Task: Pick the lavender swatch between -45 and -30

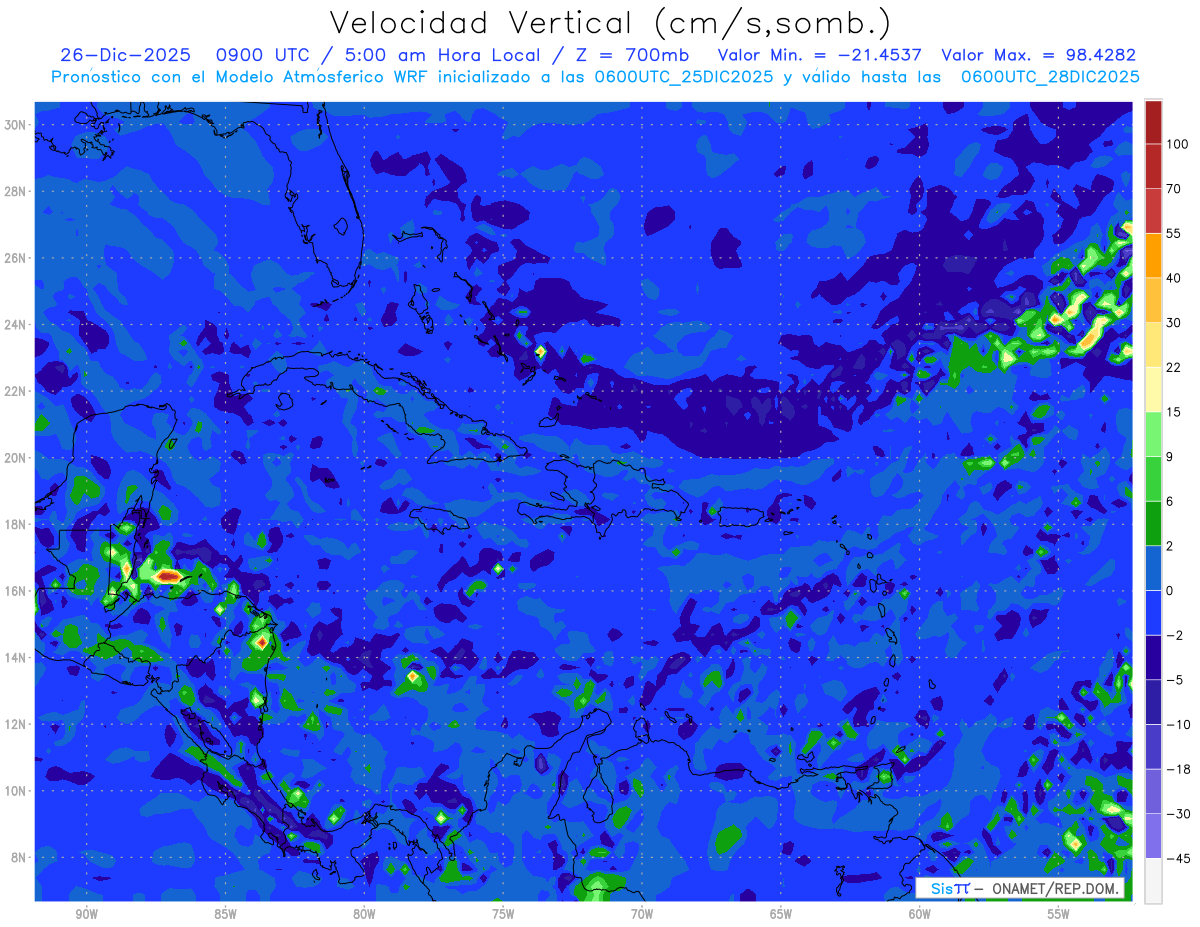Action: click(1153, 835)
